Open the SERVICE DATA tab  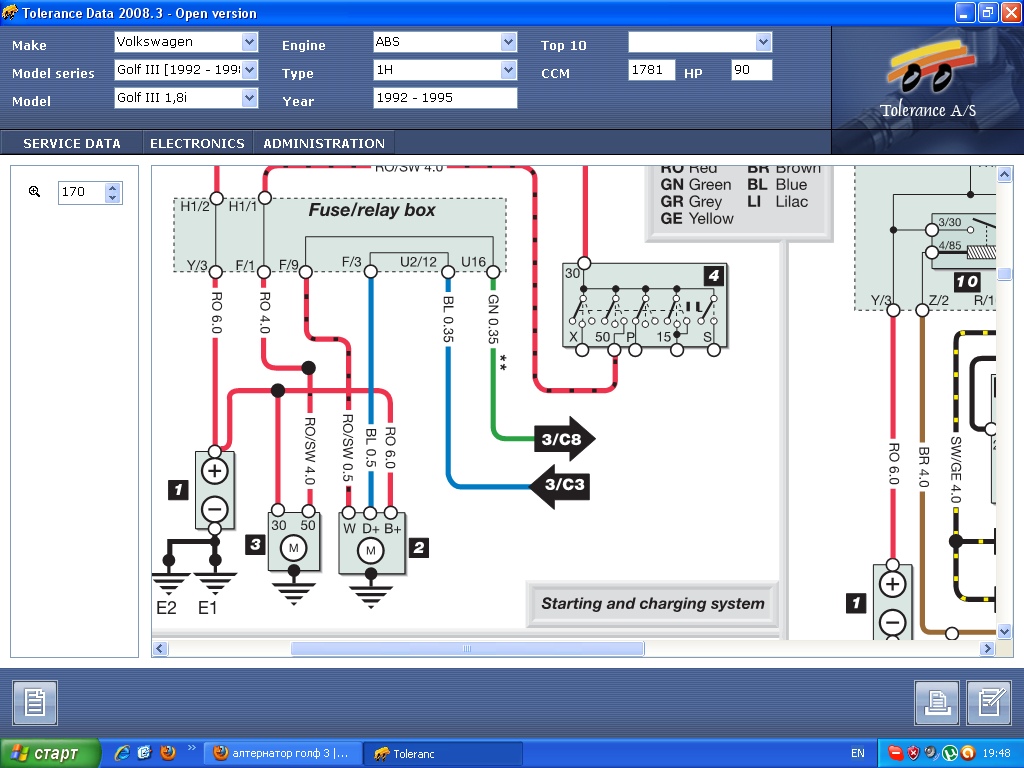coord(72,143)
